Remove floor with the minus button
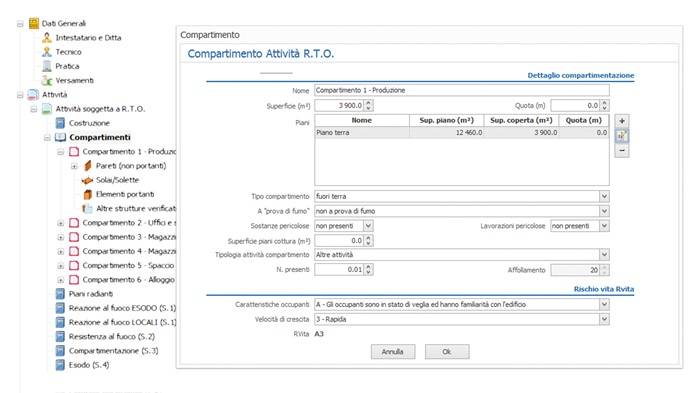Viewport: 700px width, 393px height. click(x=622, y=151)
